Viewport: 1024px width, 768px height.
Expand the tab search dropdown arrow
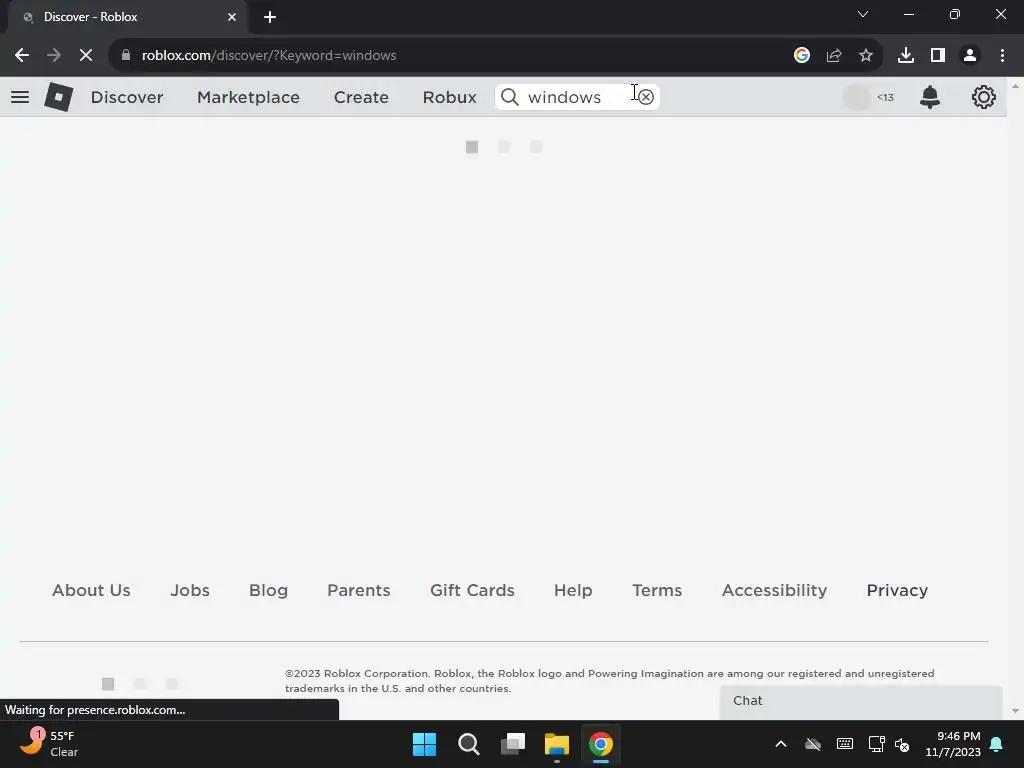point(863,14)
